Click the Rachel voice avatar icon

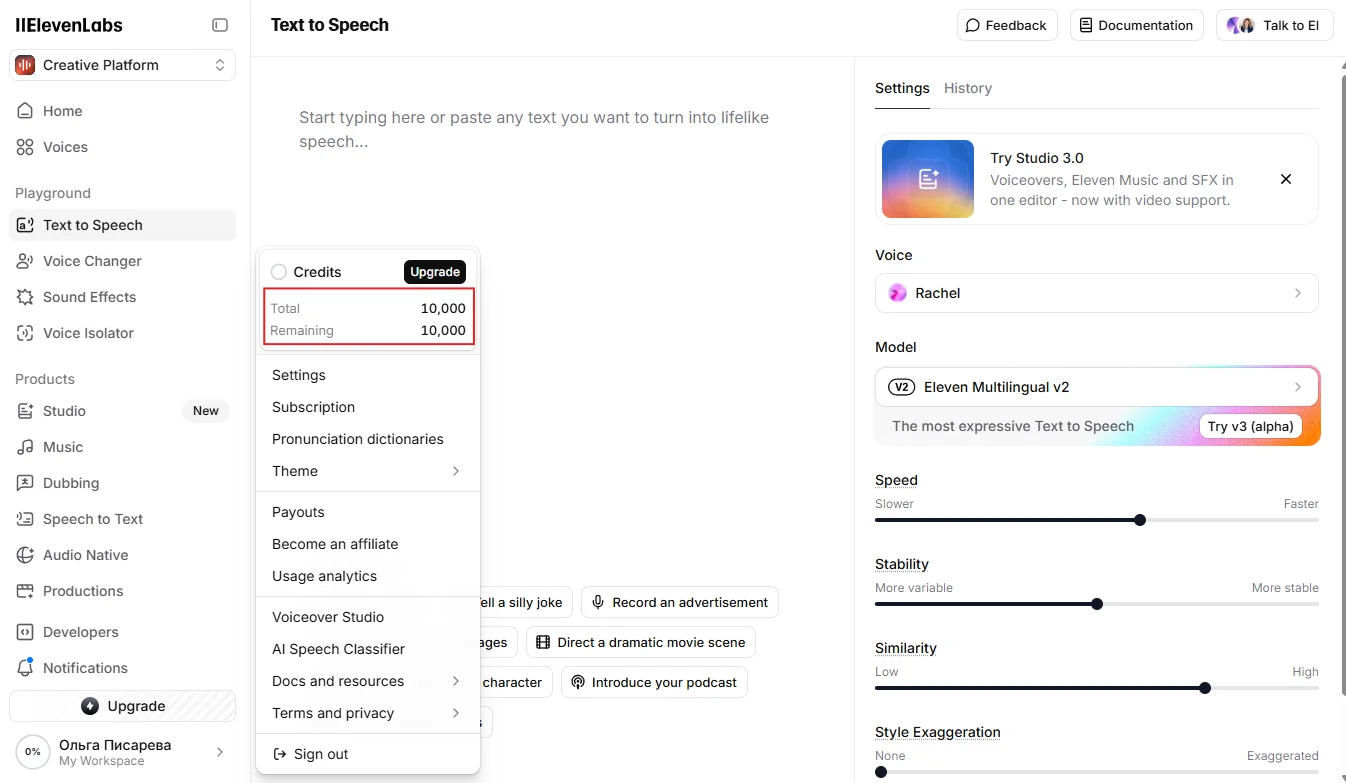coord(898,293)
